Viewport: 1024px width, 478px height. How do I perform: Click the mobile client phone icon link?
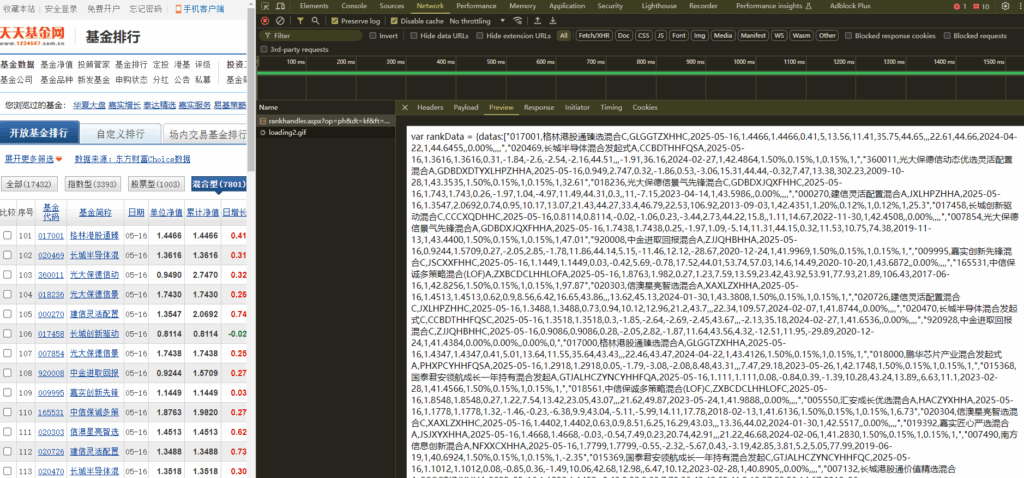click(199, 8)
